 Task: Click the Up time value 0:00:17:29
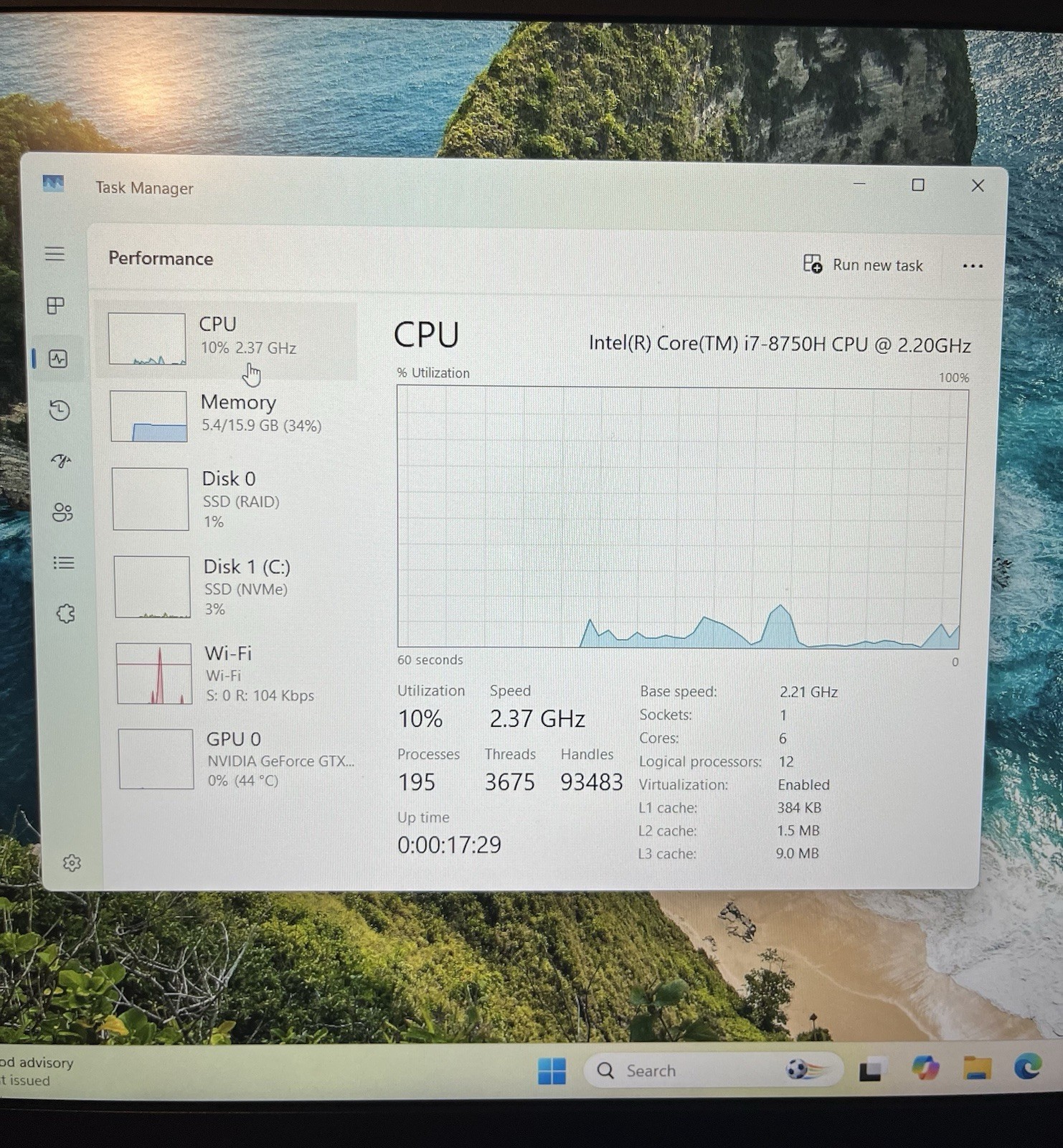[450, 844]
